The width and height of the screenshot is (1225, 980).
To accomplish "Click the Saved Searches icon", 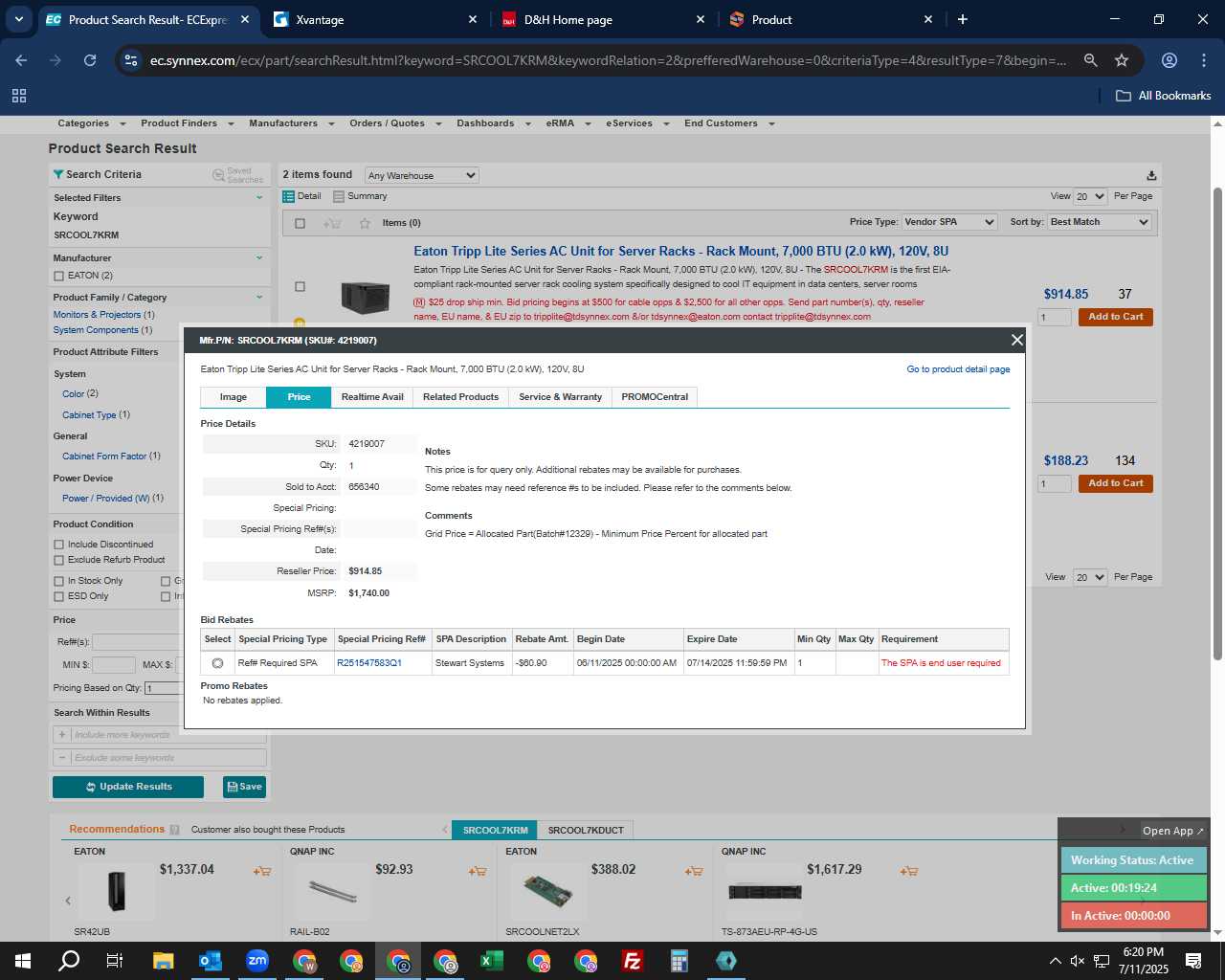I will click(x=218, y=175).
